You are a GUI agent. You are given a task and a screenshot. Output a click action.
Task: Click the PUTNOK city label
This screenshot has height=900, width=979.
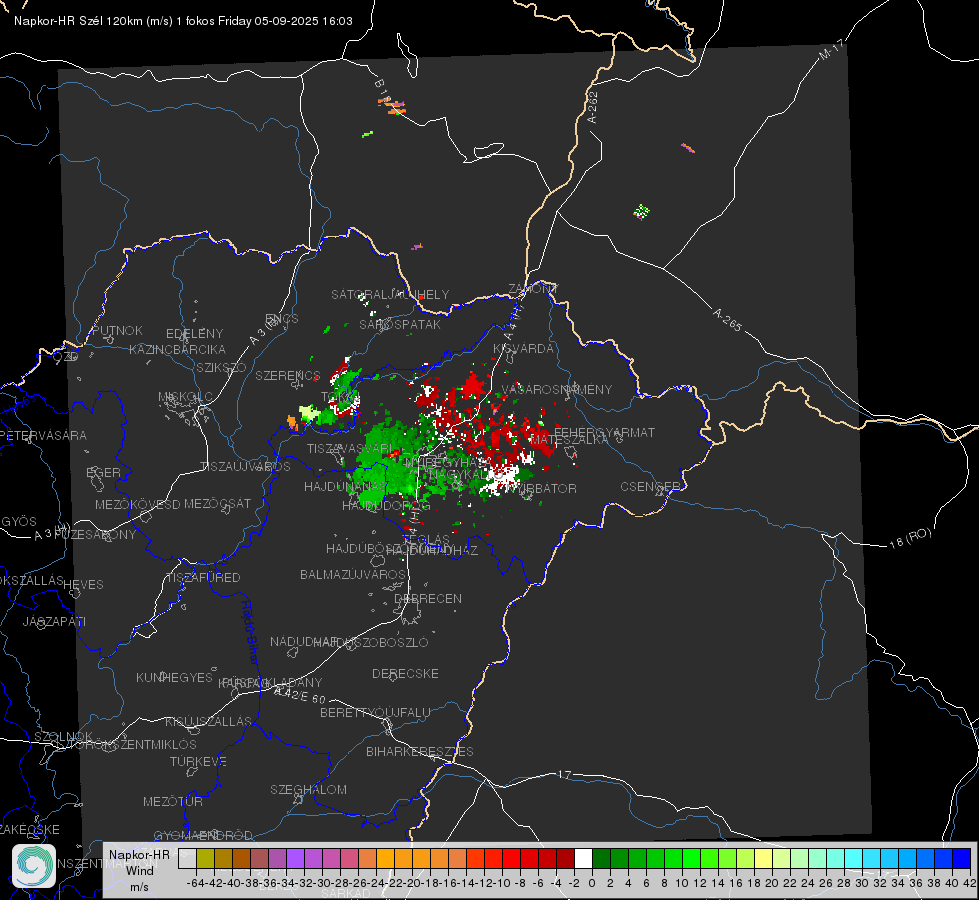118,330
